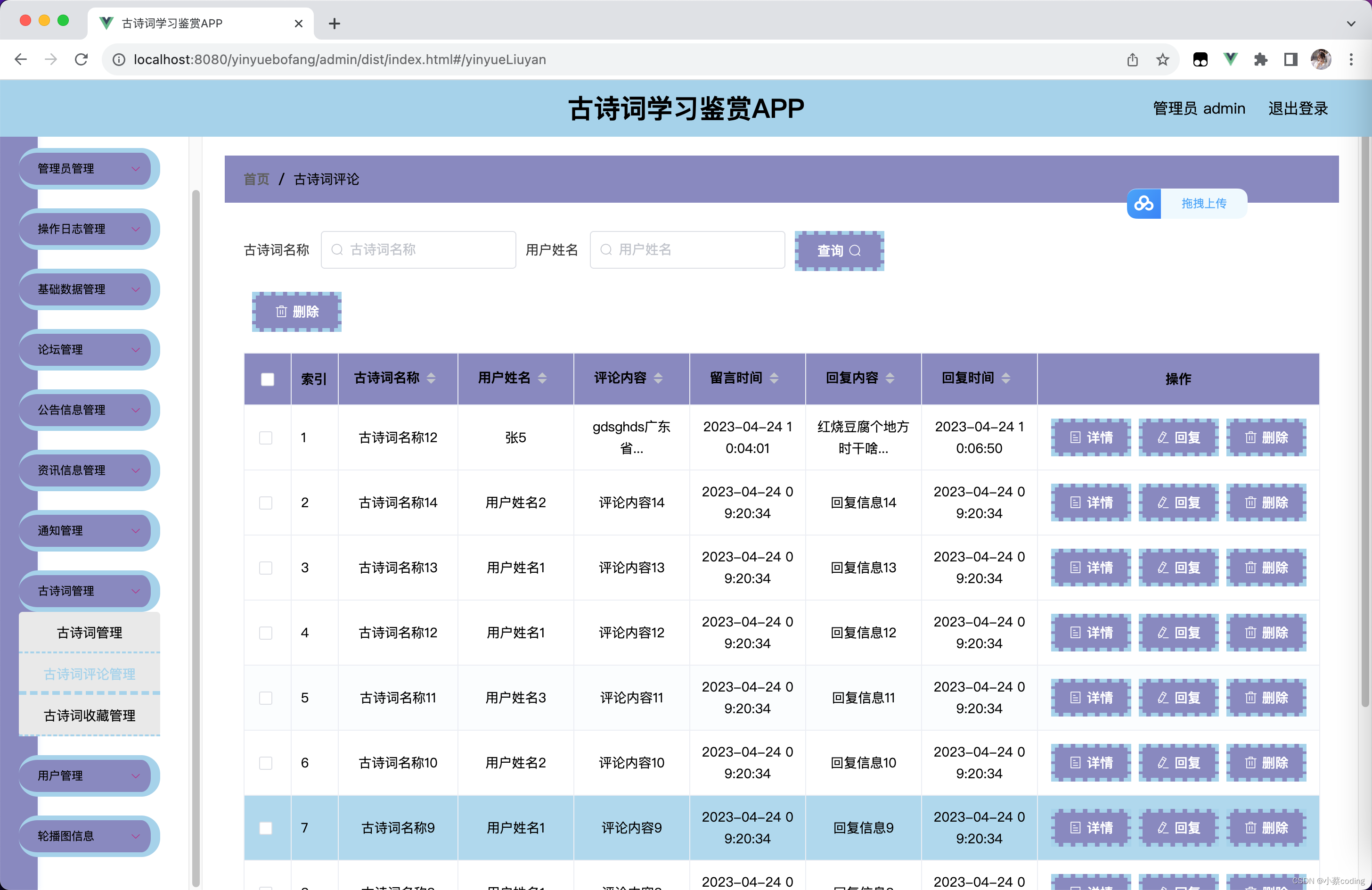Click 回复 for row 古诗词名称13
The height and width of the screenshot is (890, 1372).
tap(1178, 568)
